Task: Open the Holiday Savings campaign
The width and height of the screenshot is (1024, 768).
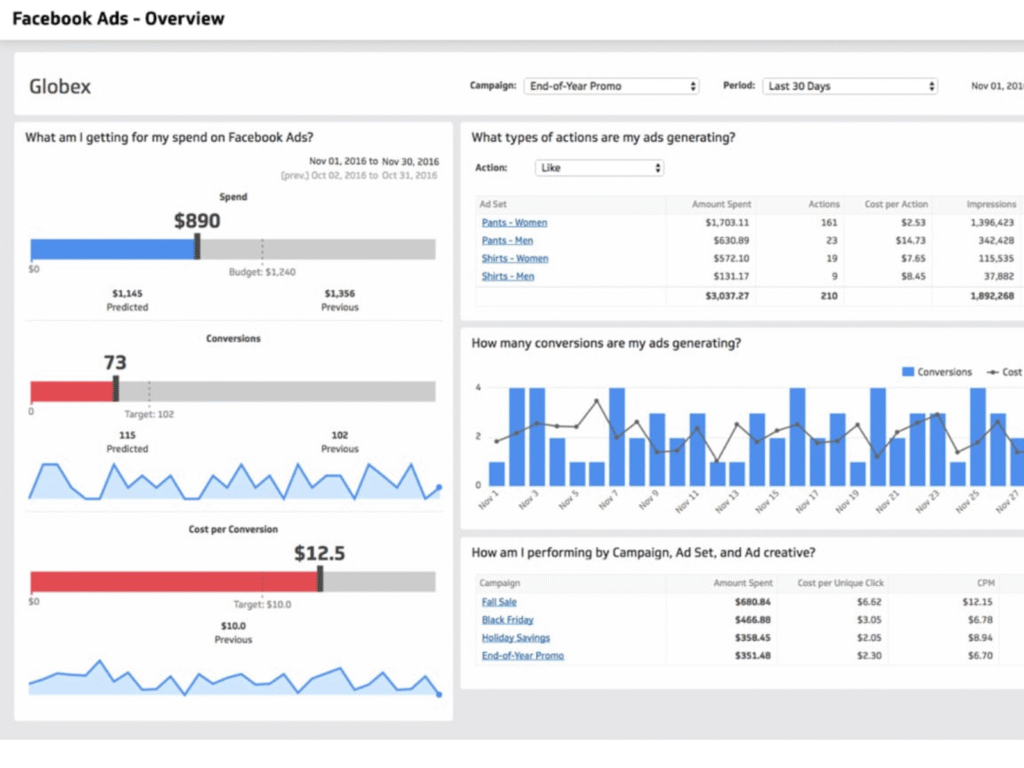Action: [515, 637]
